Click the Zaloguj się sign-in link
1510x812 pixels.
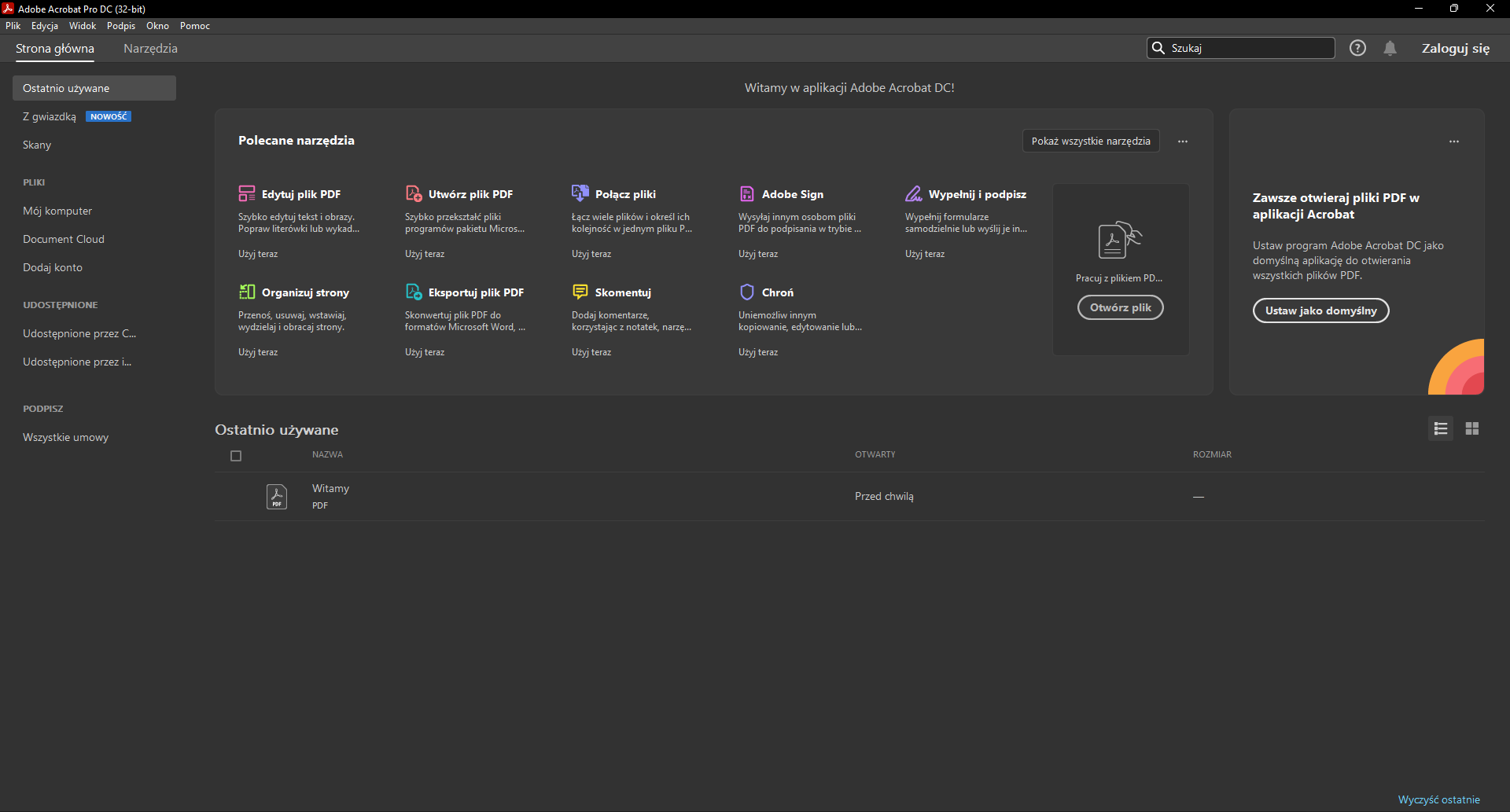coord(1456,48)
